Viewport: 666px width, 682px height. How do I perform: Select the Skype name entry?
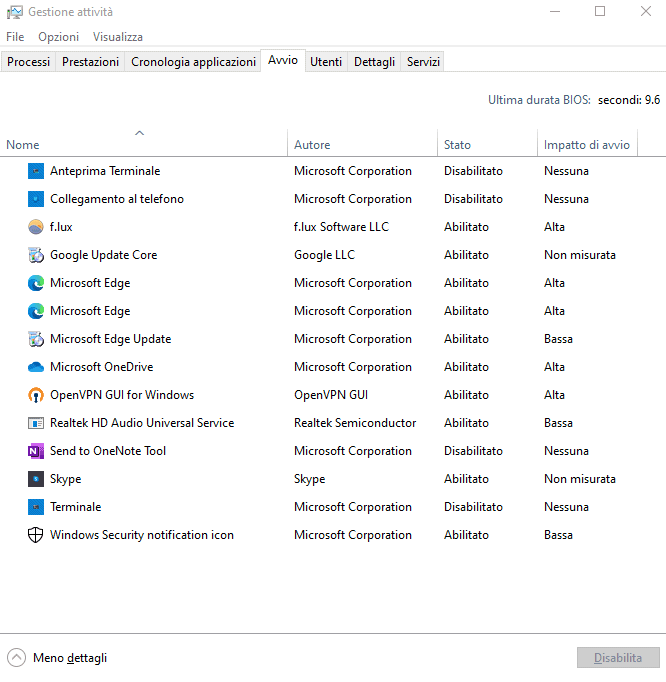pyautogui.click(x=65, y=479)
